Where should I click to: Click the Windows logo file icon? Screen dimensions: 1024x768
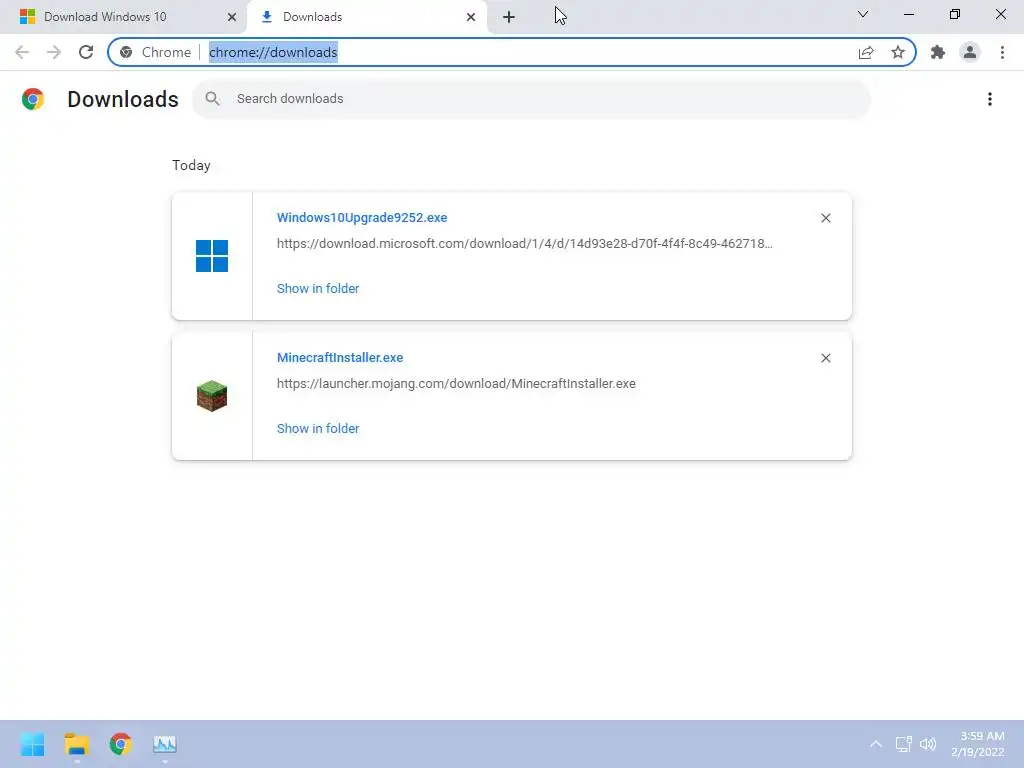click(x=212, y=256)
